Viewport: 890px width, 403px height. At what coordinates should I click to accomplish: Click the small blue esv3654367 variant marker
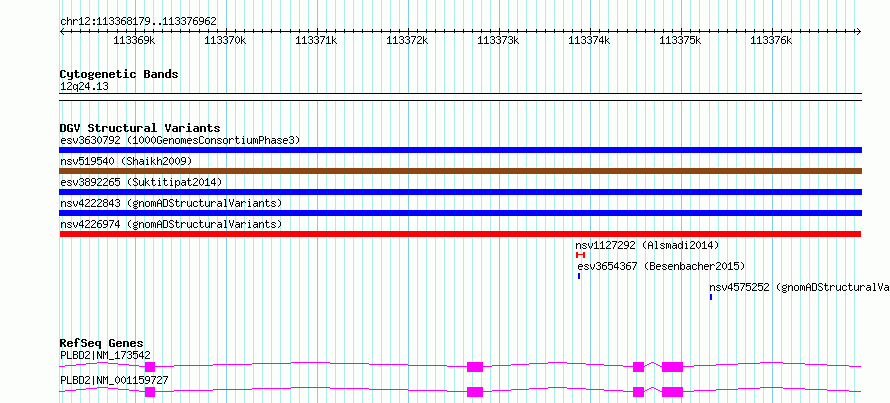pyautogui.click(x=579, y=276)
